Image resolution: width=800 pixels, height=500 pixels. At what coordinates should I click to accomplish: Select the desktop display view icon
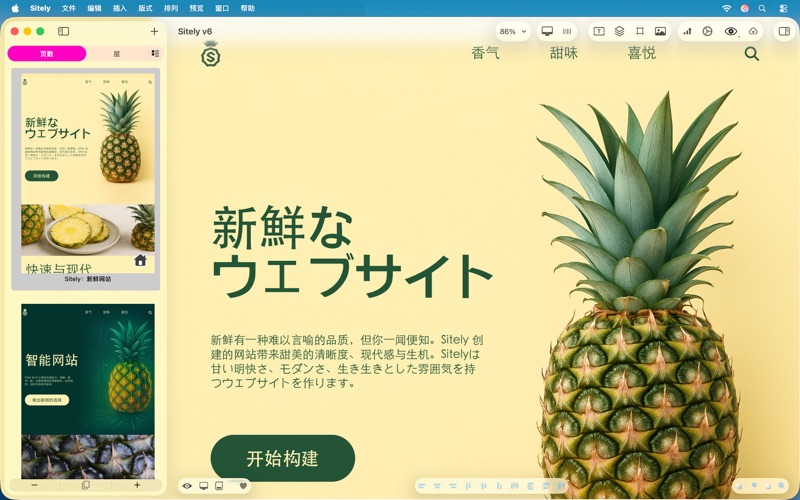(547, 32)
